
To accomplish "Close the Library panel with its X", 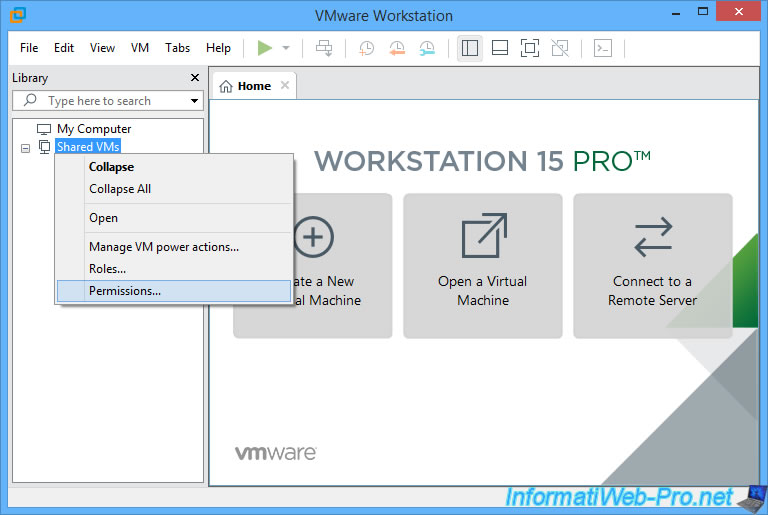I will point(195,77).
